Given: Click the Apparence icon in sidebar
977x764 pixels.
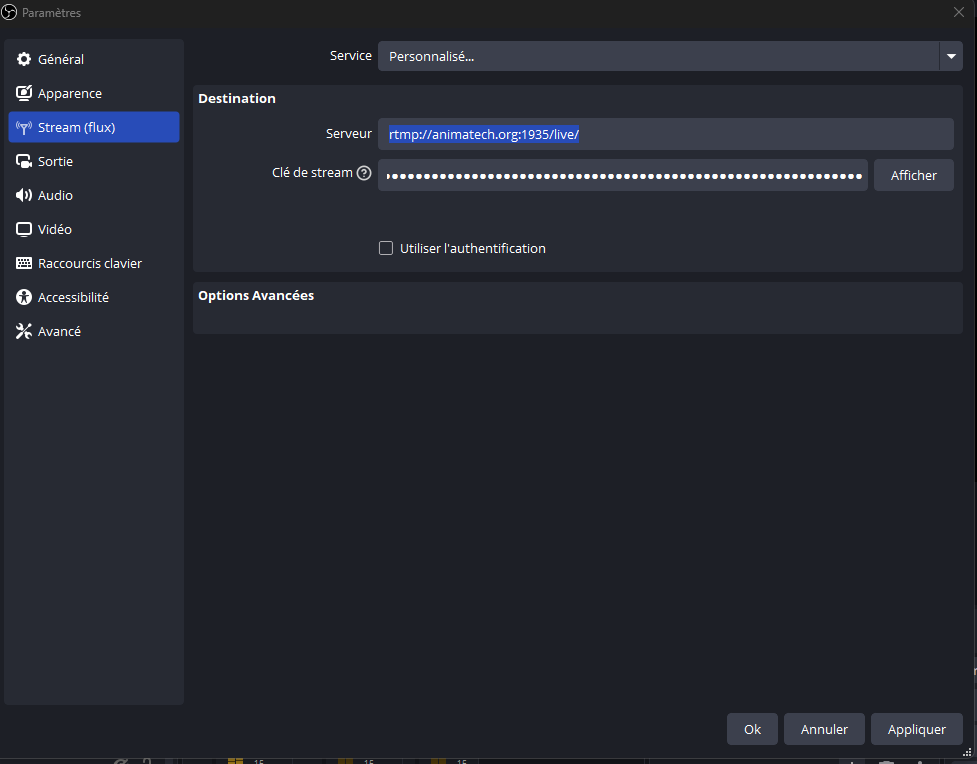Looking at the screenshot, I should 24,94.
